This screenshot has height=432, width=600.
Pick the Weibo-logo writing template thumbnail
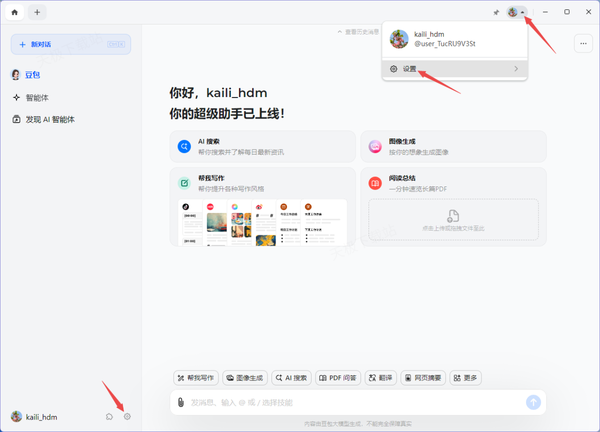pyautogui.click(x=264, y=223)
